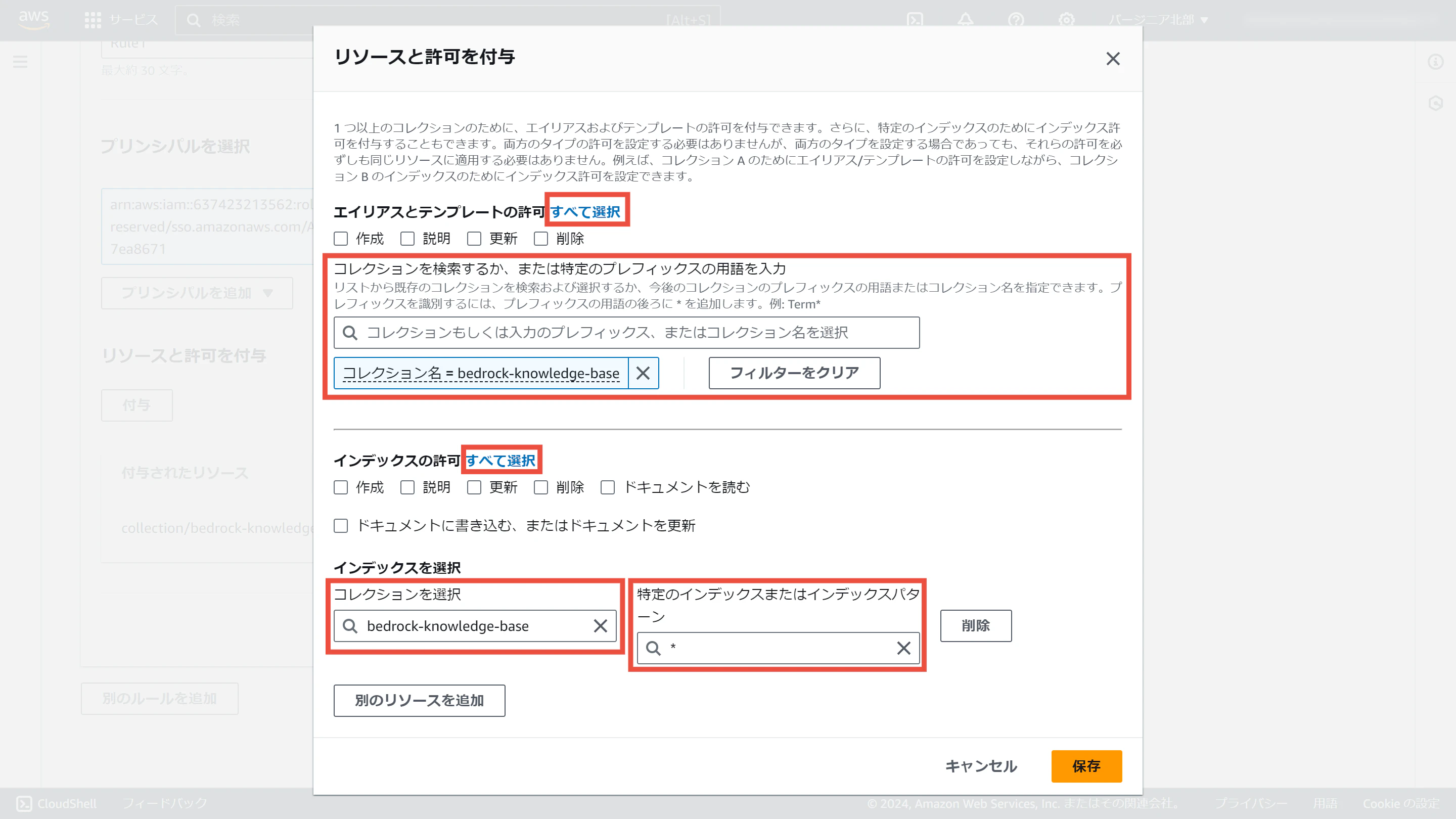Click search icon in コレクションを選択 field

350,626
